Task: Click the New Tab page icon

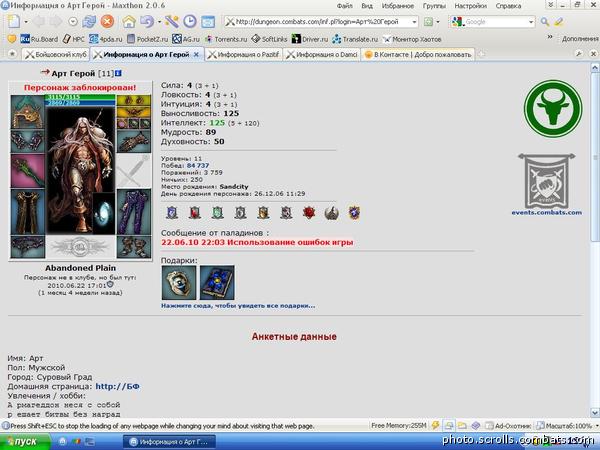Action: [x=14, y=21]
